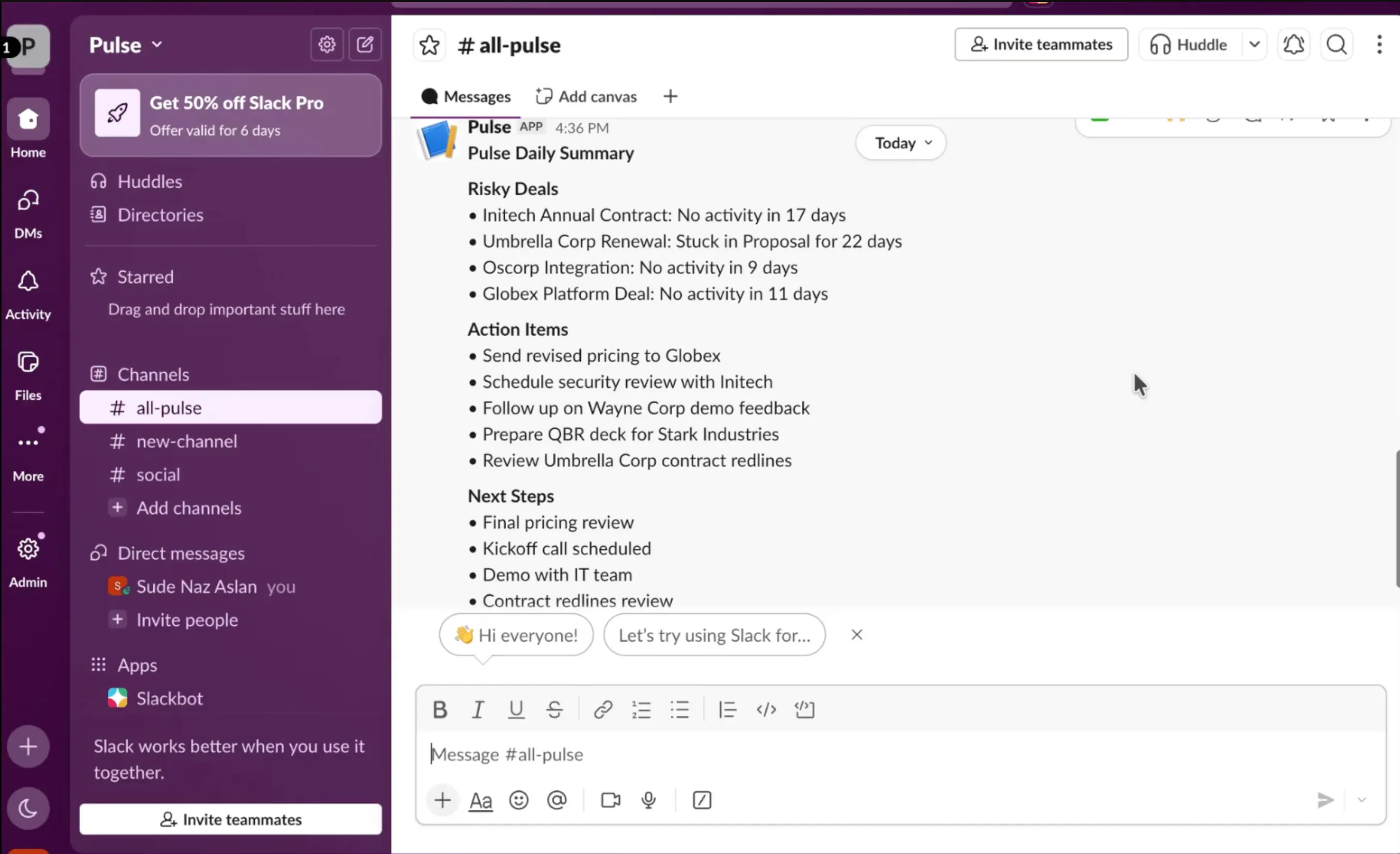Start an ordered list
This screenshot has height=854, width=1400.
[642, 709]
